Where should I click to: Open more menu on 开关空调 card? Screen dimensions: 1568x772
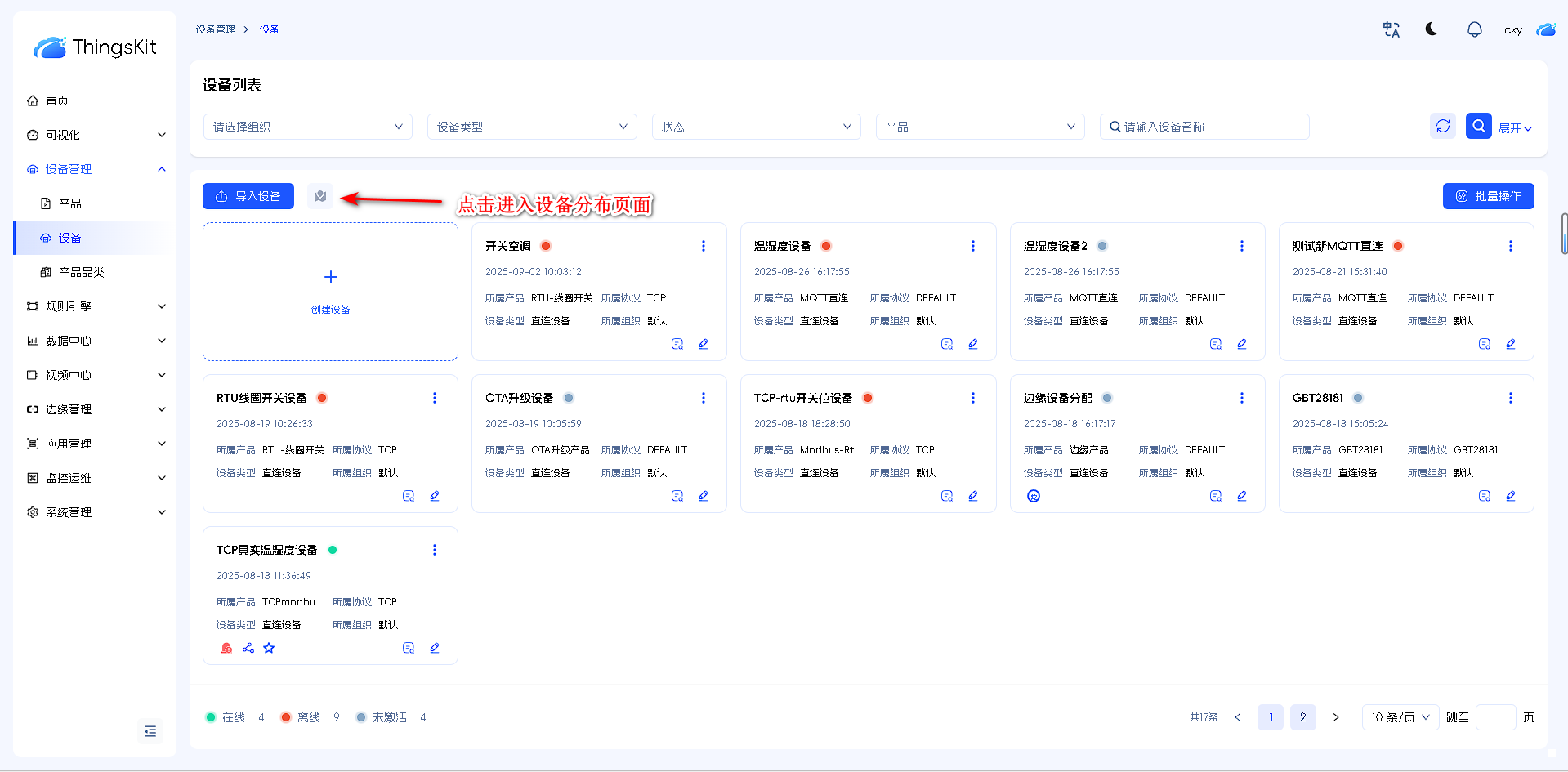pyautogui.click(x=703, y=246)
